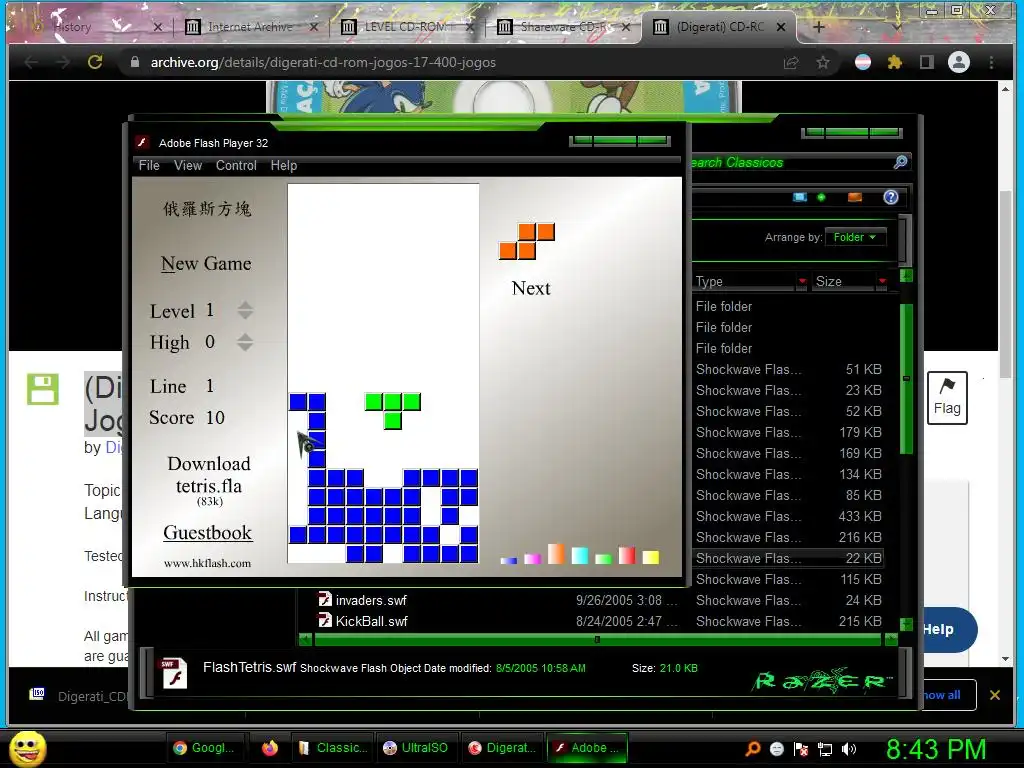Reload the page in Chrome
This screenshot has width=1024, height=768.
[x=95, y=62]
